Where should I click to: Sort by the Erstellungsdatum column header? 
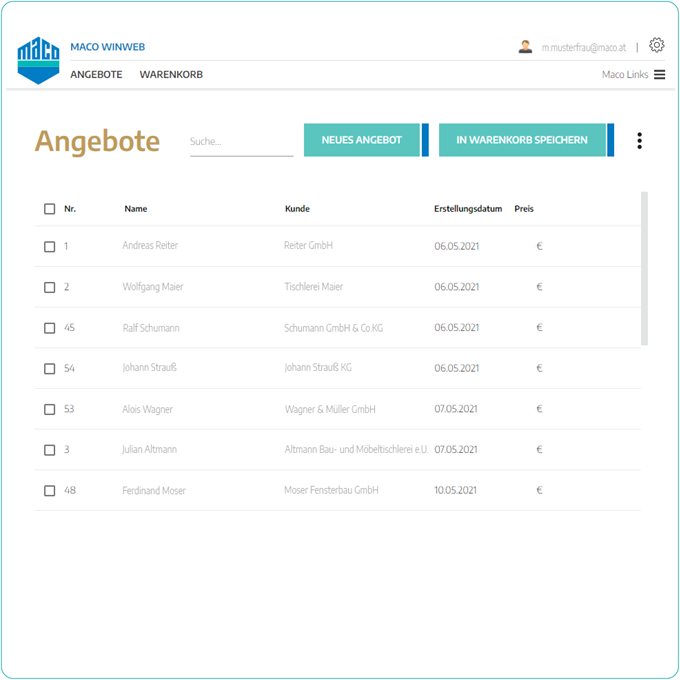pos(467,209)
